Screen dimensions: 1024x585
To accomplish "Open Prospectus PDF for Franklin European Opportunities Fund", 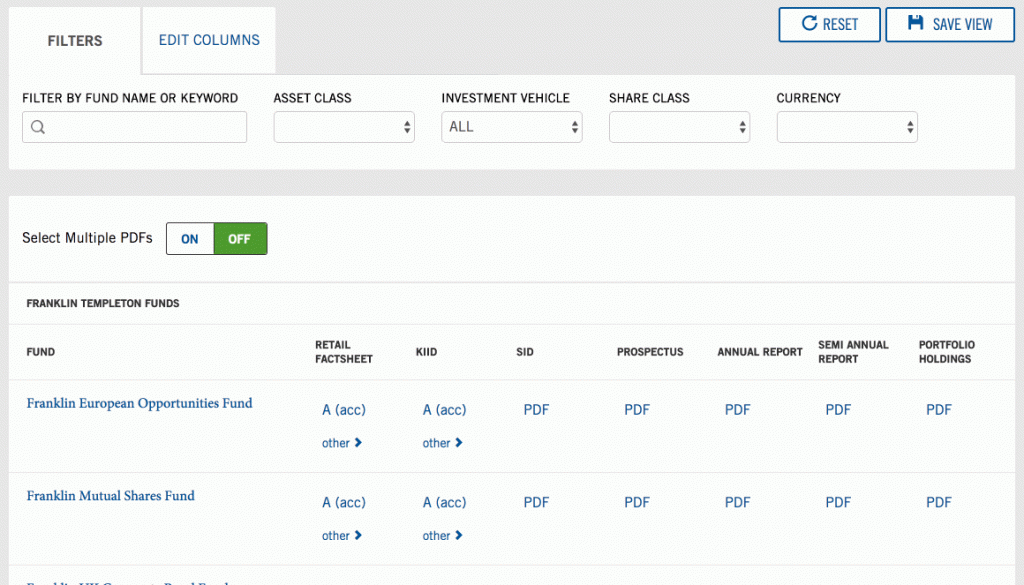I will point(637,410).
